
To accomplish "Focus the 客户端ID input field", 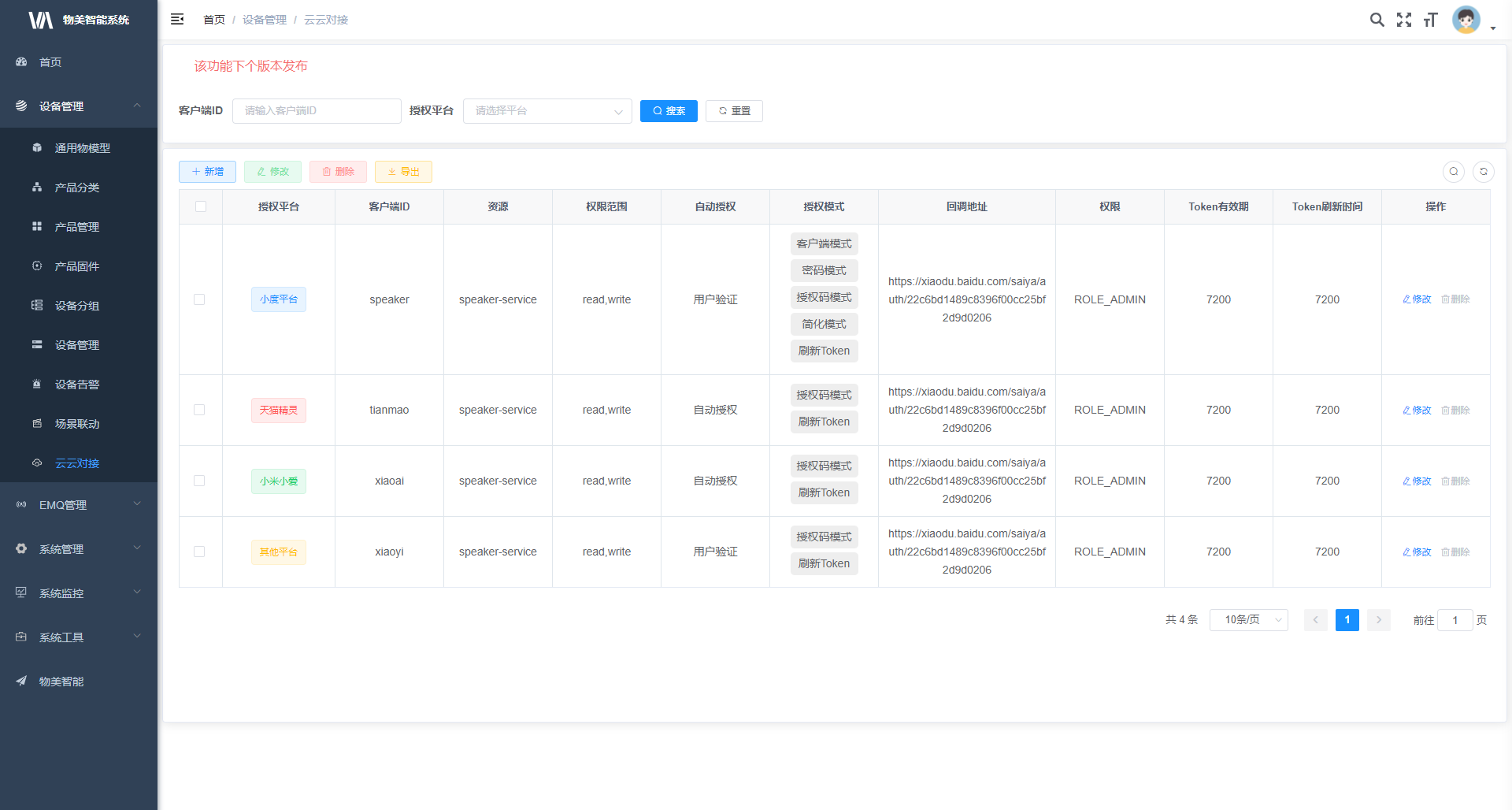I will click(317, 111).
